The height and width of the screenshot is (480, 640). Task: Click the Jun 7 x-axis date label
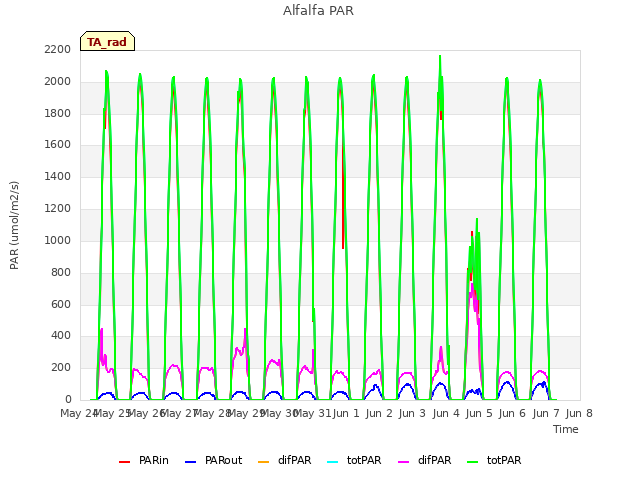click(x=546, y=413)
